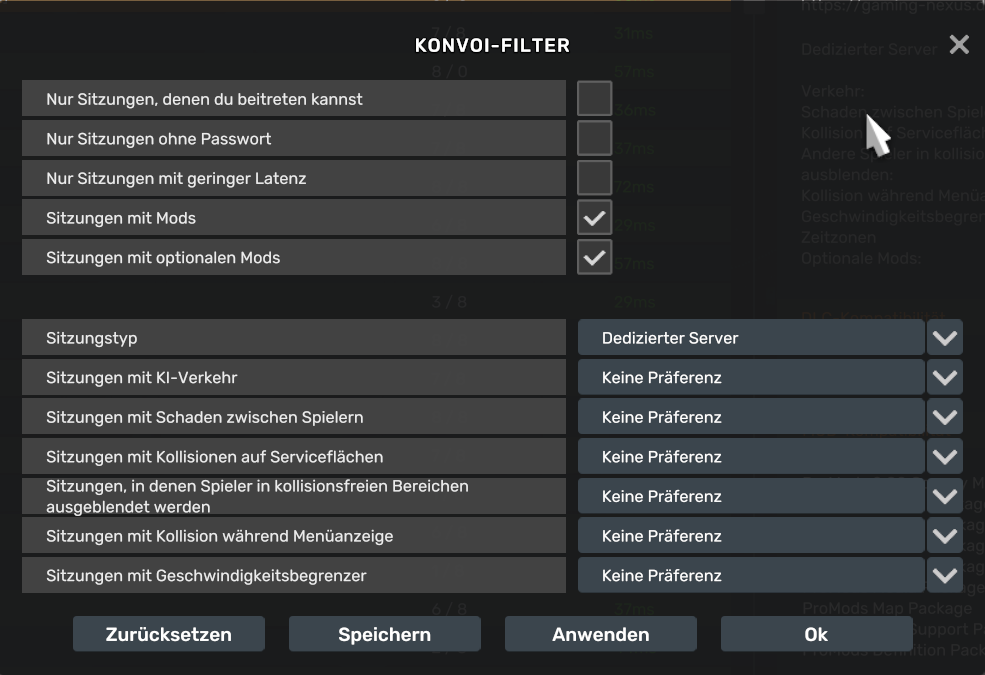Expand the kollisionsfreie Bereiche preference dropdown
This screenshot has width=985, height=675.
750,496
